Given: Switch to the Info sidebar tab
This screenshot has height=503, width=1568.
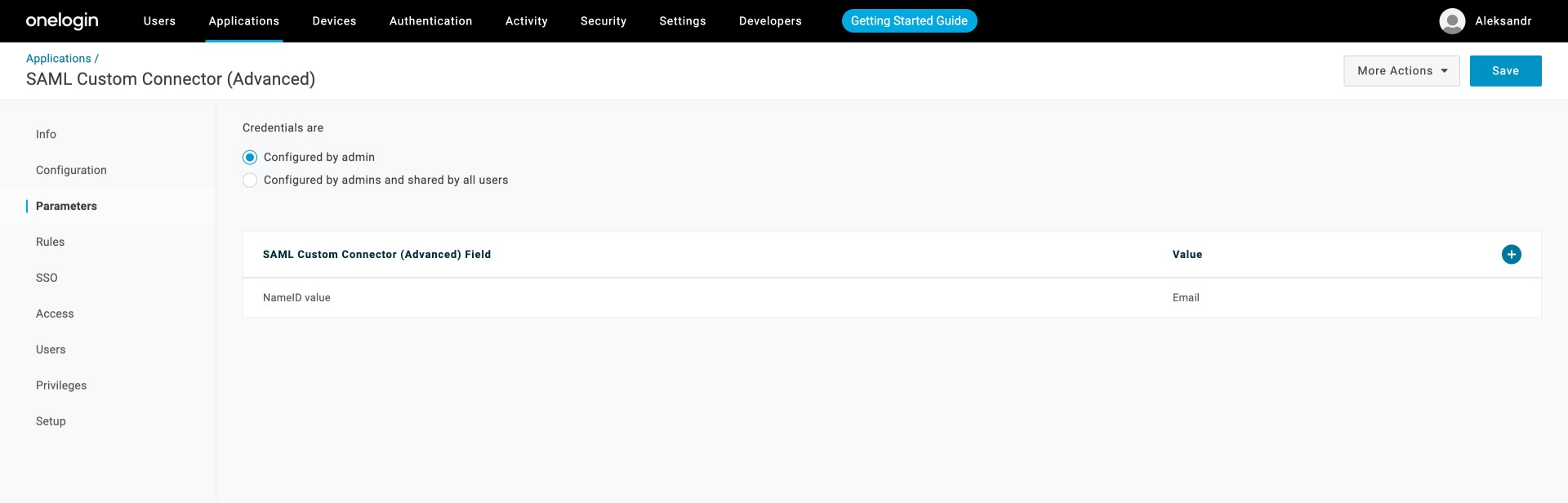Looking at the screenshot, I should click(x=46, y=135).
